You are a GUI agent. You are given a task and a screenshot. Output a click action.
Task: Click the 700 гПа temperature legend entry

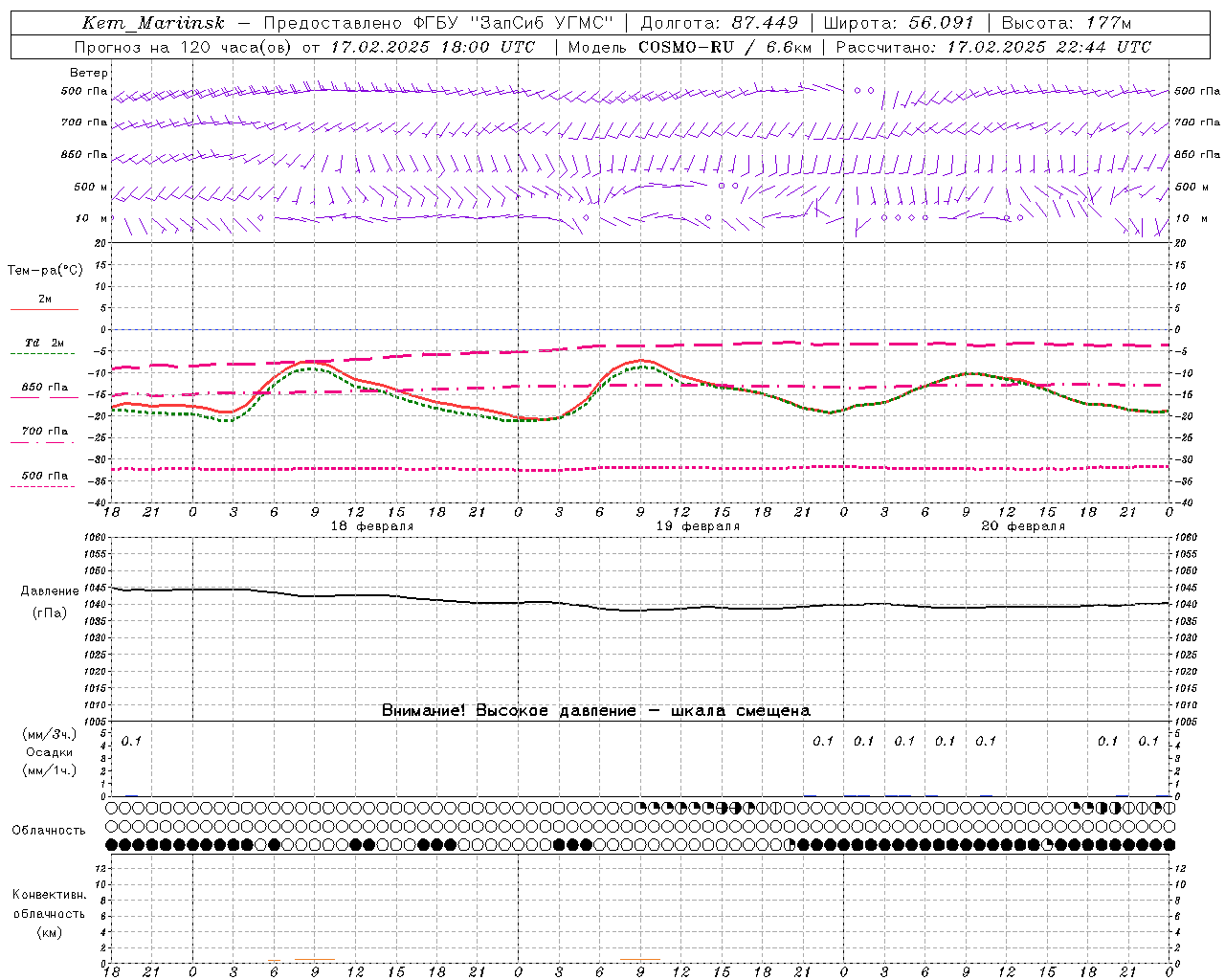tap(45, 432)
